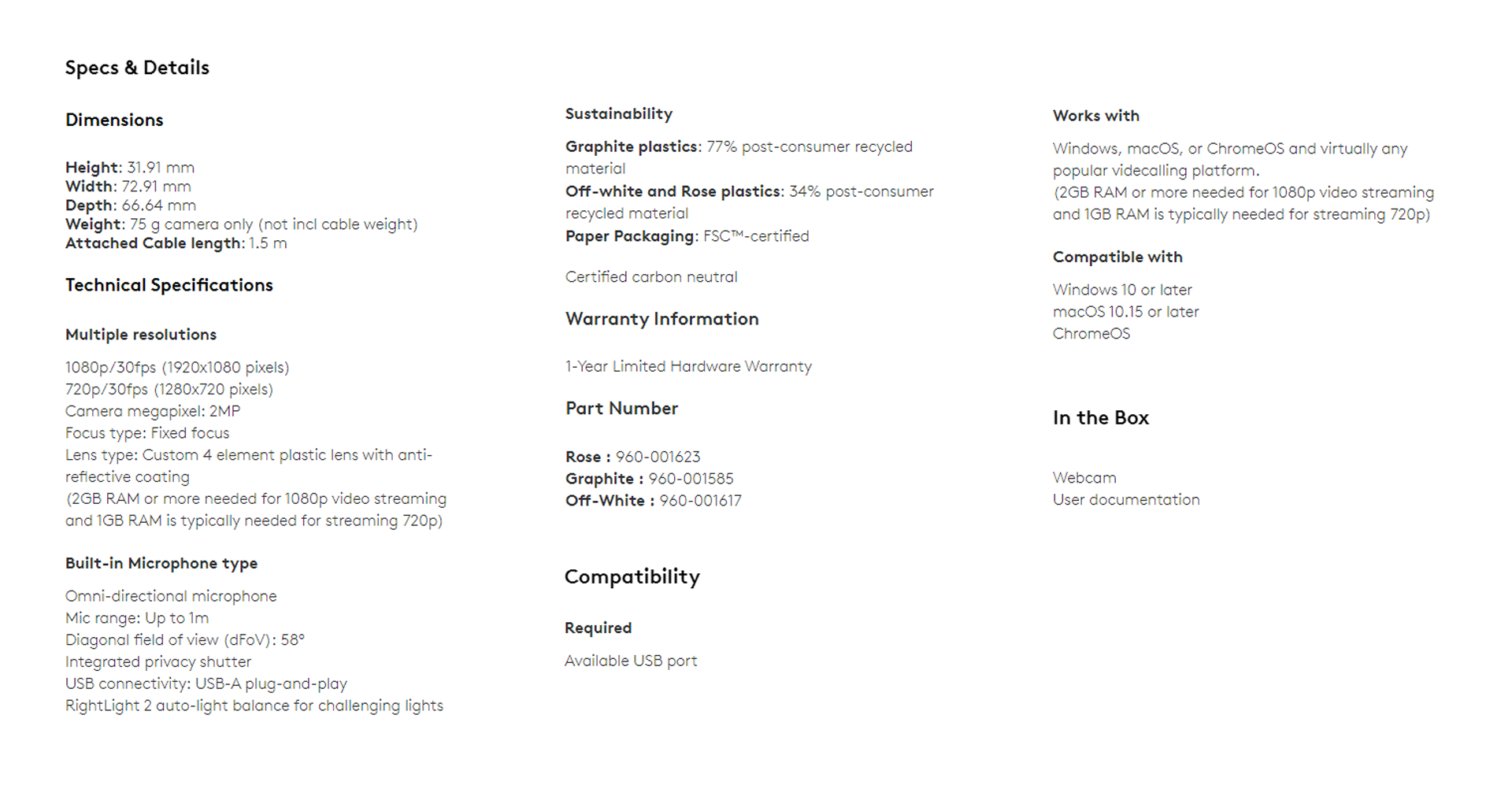Screen dimensions: 1512x789
Task: Select the Compatibility heading
Action: pyautogui.click(x=632, y=577)
